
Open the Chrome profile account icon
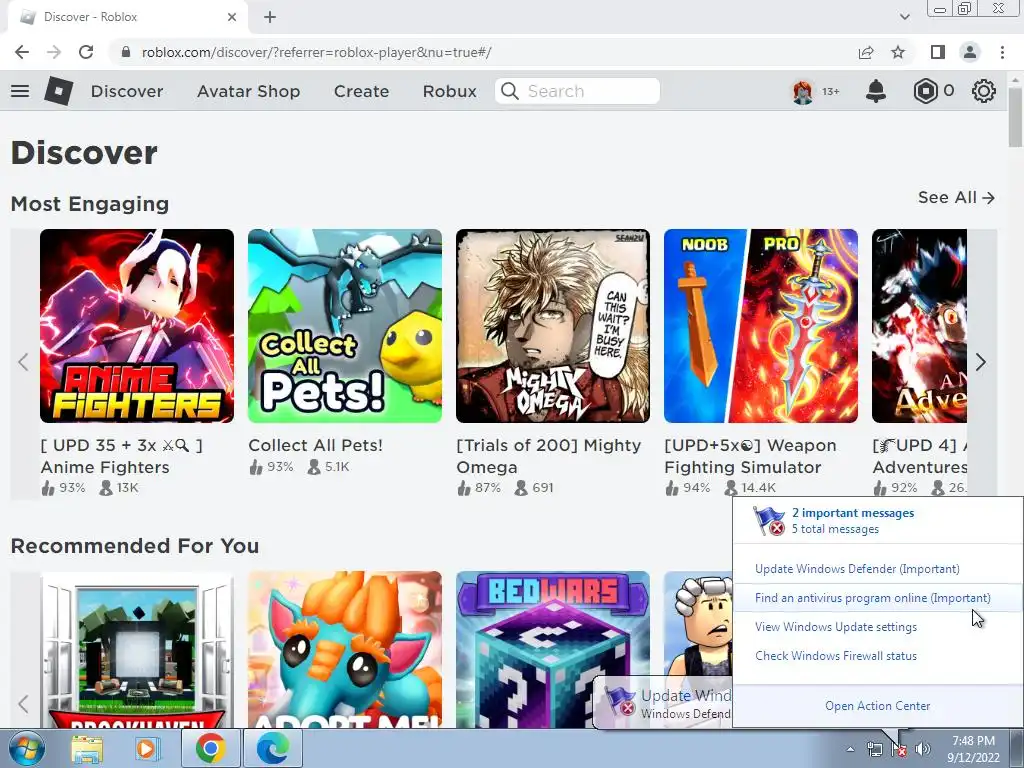(970, 52)
